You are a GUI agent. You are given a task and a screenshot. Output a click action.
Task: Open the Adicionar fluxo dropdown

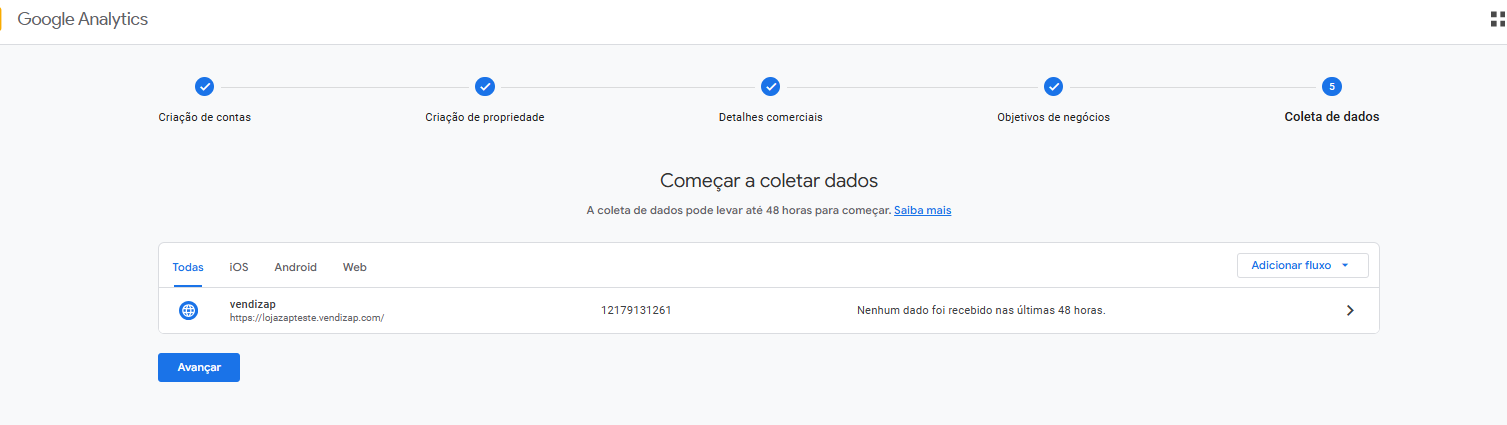[x=1302, y=265]
